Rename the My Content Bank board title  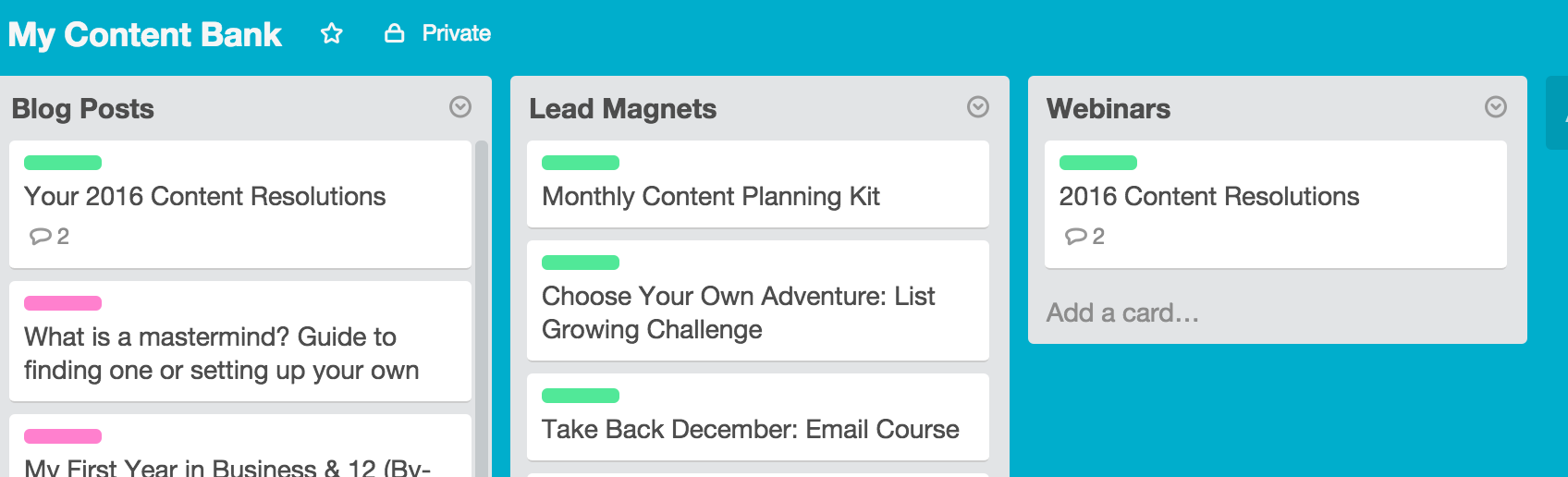tap(145, 34)
